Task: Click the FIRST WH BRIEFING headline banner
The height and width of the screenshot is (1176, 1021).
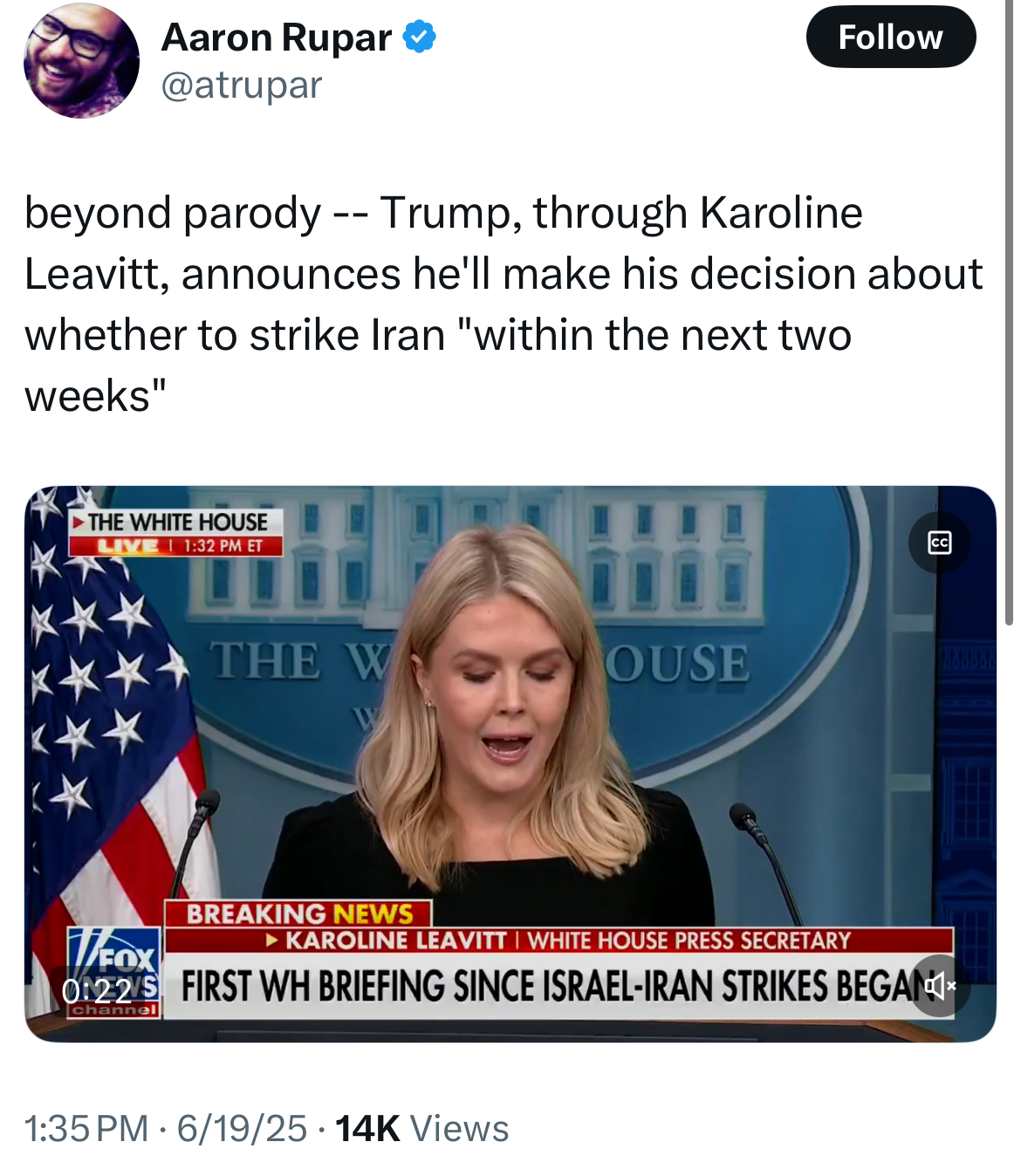Action: (558, 987)
